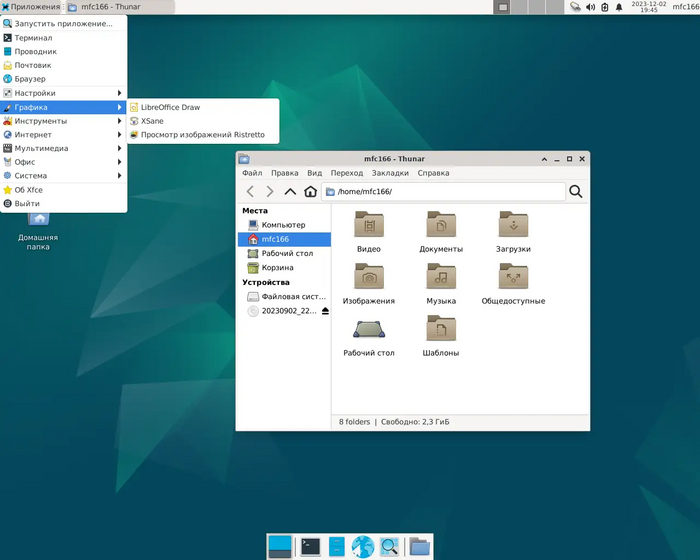This screenshot has height=560, width=700.
Task: Open Браузер from applications menu
Action: coord(63,79)
